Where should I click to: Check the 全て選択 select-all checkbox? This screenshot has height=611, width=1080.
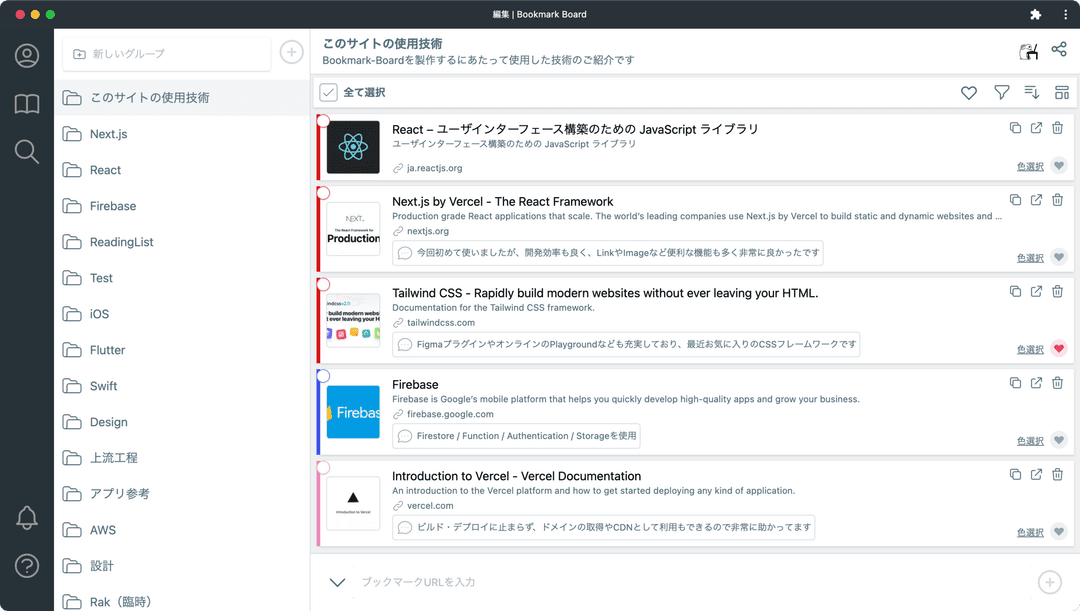[x=329, y=92]
